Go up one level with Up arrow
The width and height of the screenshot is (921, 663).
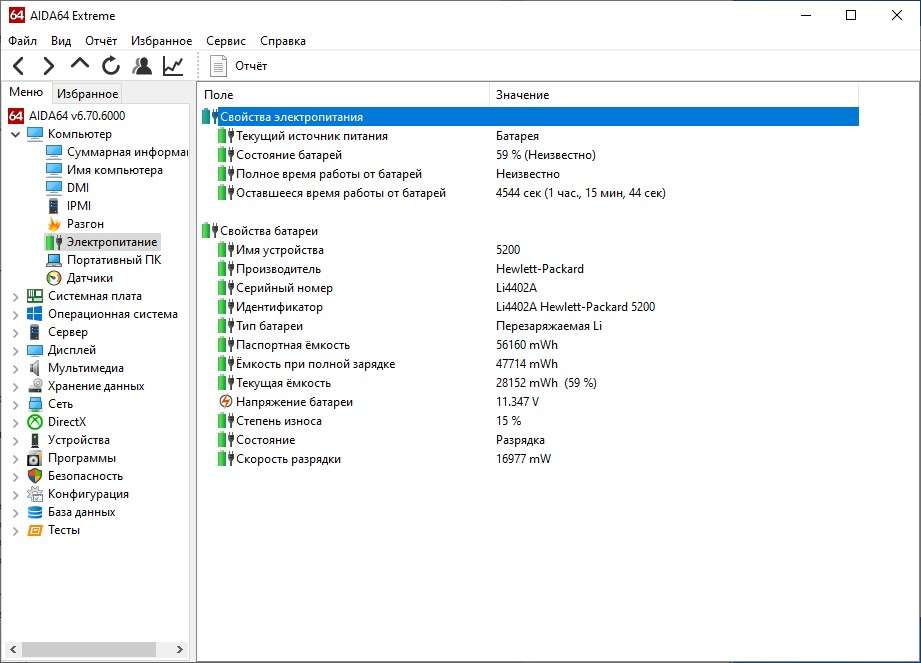(x=80, y=65)
